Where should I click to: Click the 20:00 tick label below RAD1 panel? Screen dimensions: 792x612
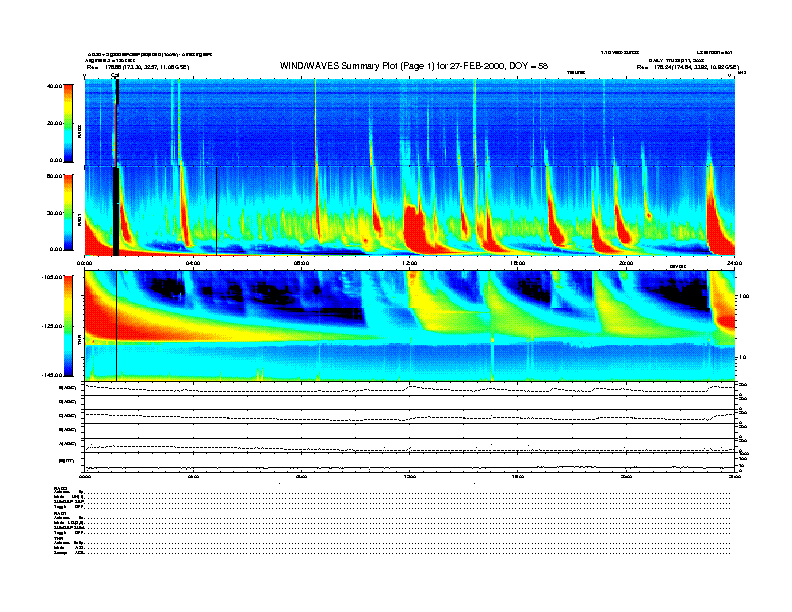point(626,263)
